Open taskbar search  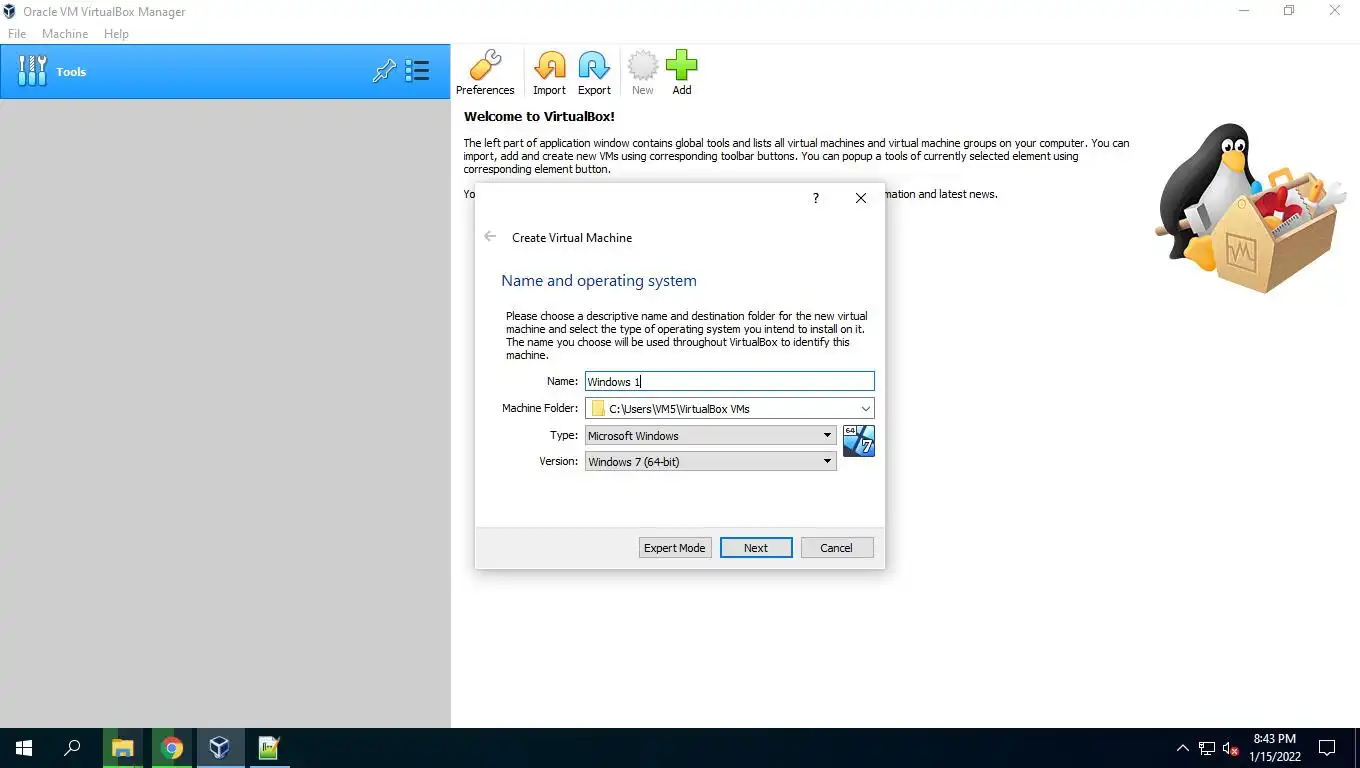[72, 748]
